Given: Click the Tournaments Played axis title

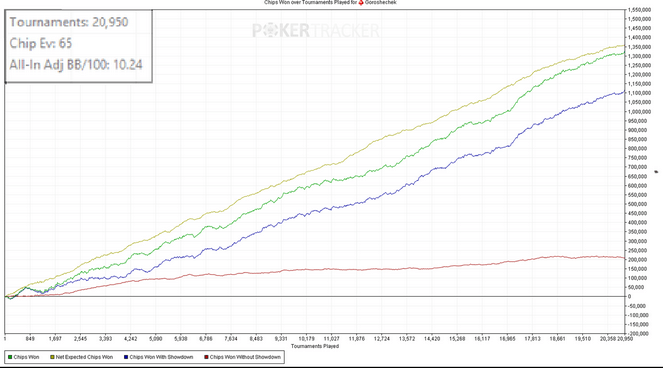Looking at the screenshot, I should (315, 346).
